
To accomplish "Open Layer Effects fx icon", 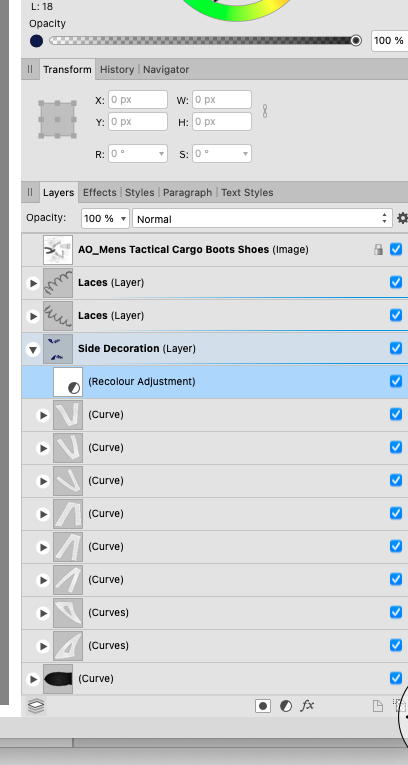I will (x=307, y=705).
